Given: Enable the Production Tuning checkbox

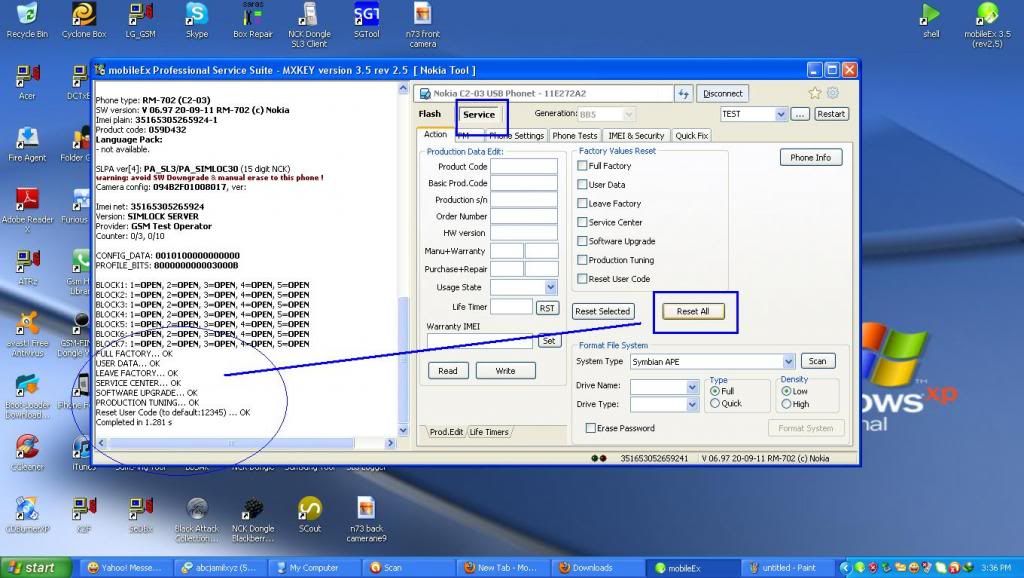Looking at the screenshot, I should coord(582,260).
